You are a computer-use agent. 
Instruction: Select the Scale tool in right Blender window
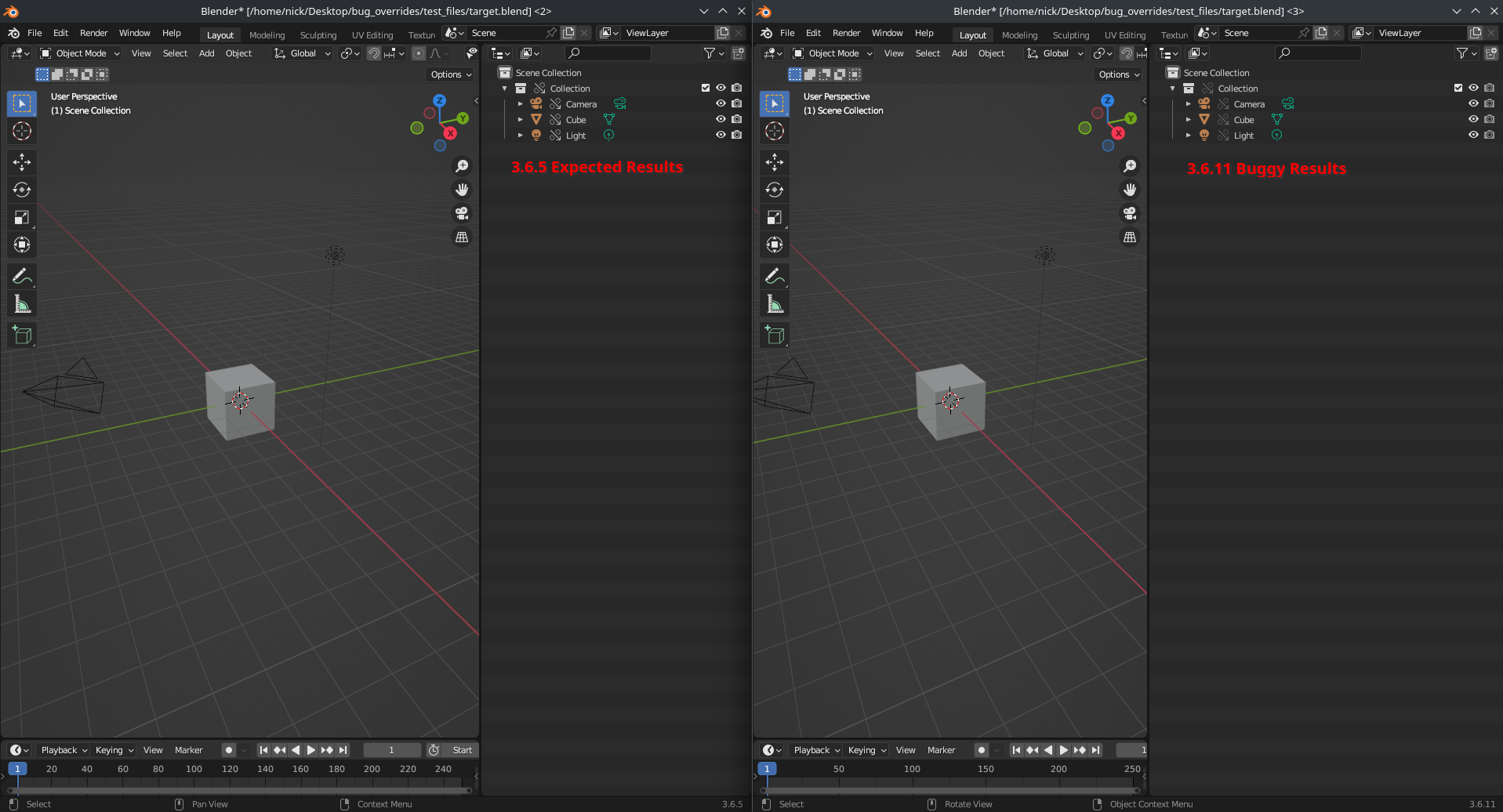[775, 217]
